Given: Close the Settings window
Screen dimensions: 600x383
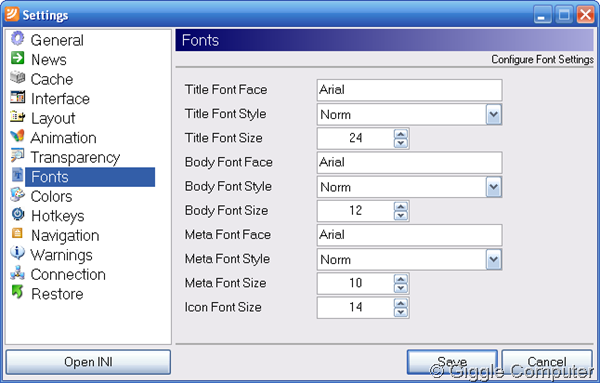Looking at the screenshot, I should point(585,15).
